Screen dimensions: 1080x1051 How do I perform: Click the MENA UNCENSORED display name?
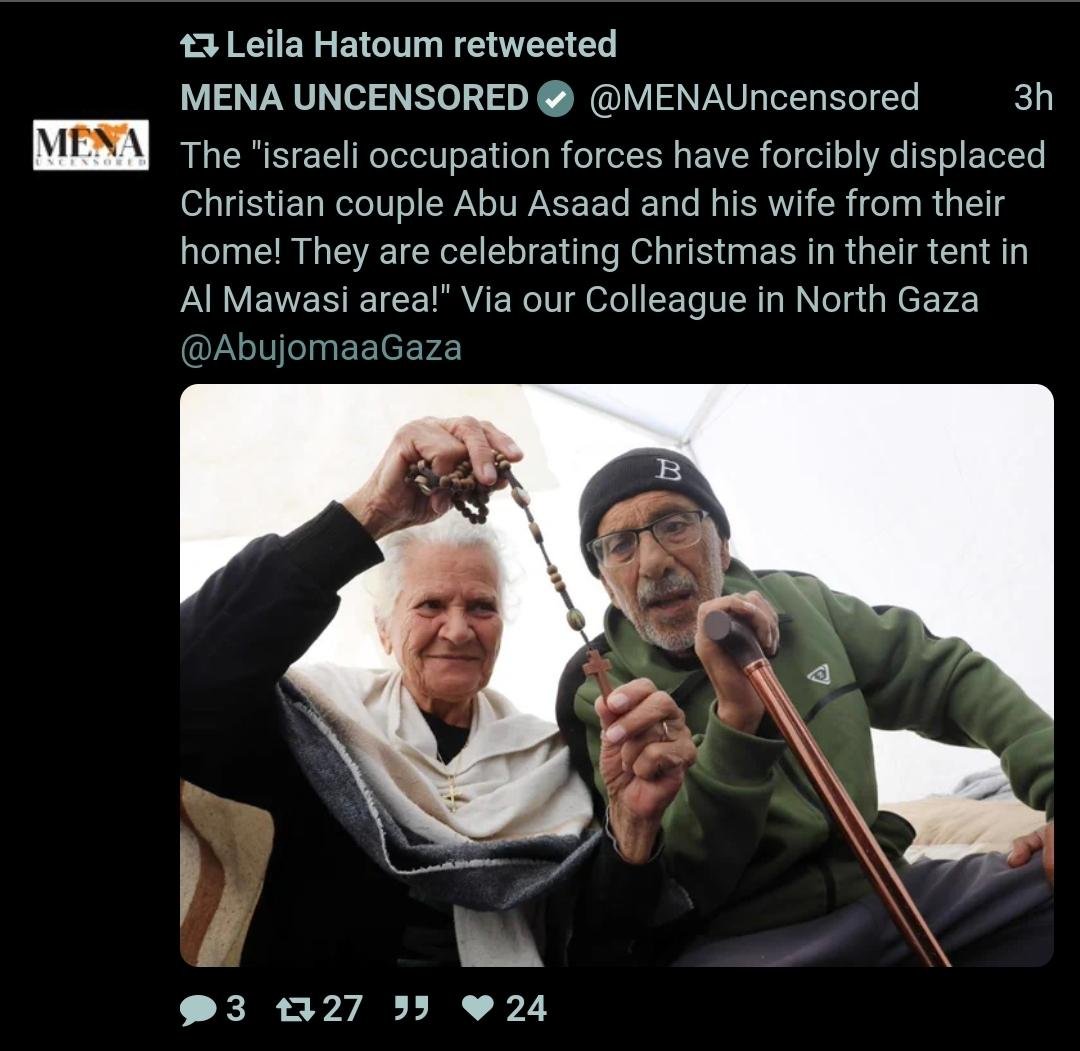tap(354, 98)
